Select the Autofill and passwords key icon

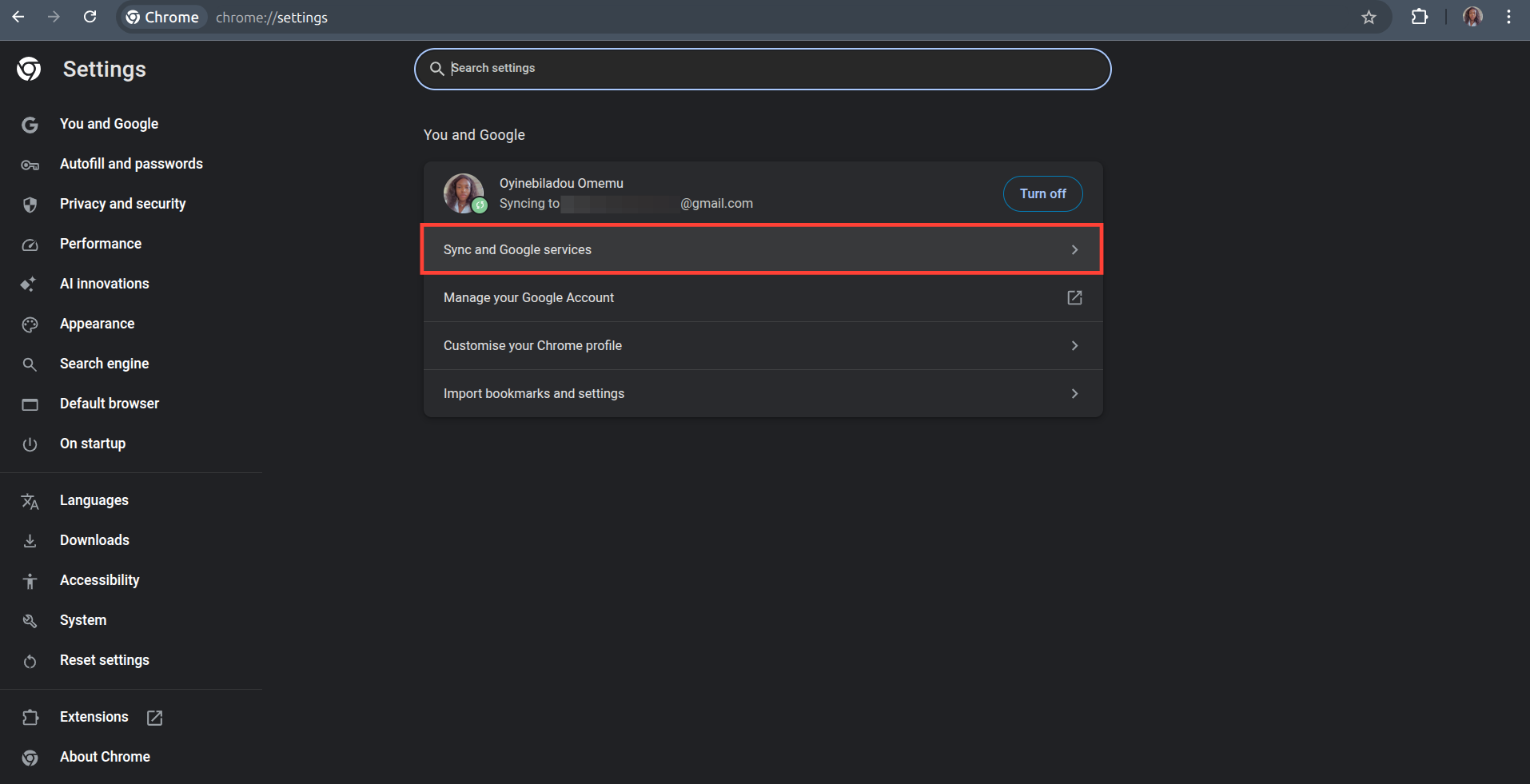coord(30,165)
